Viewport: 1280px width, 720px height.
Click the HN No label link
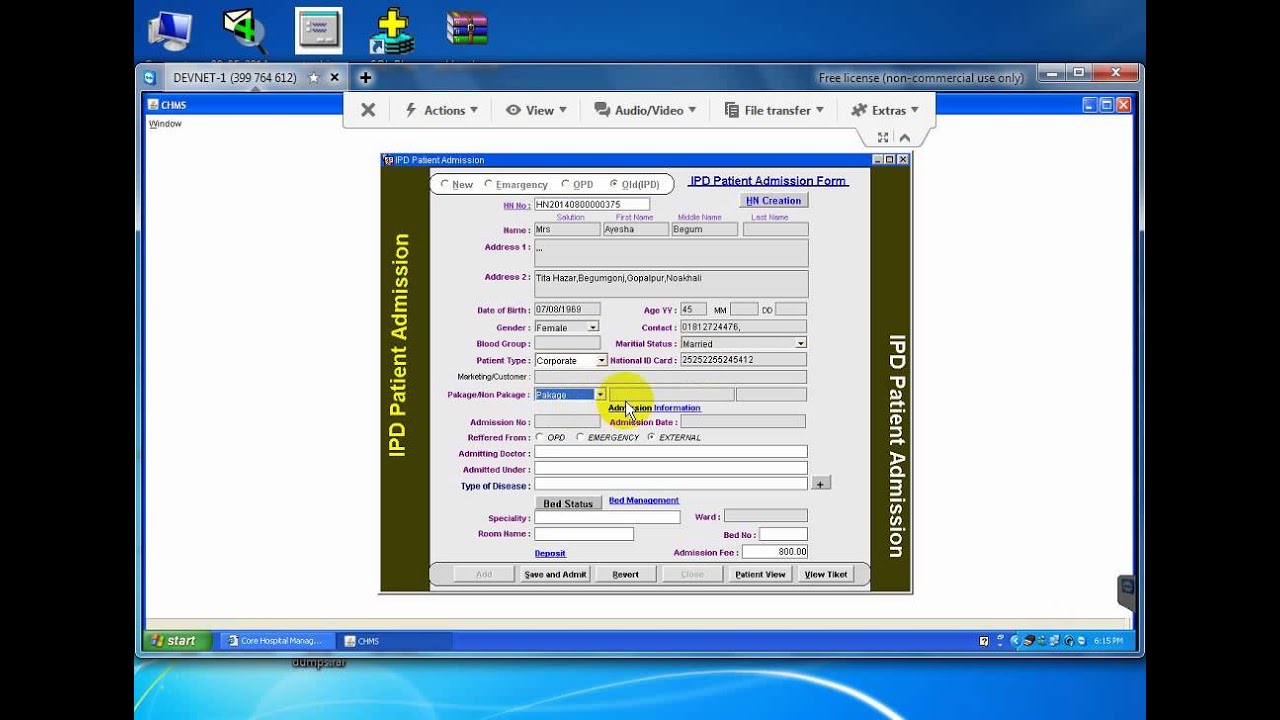(x=516, y=206)
